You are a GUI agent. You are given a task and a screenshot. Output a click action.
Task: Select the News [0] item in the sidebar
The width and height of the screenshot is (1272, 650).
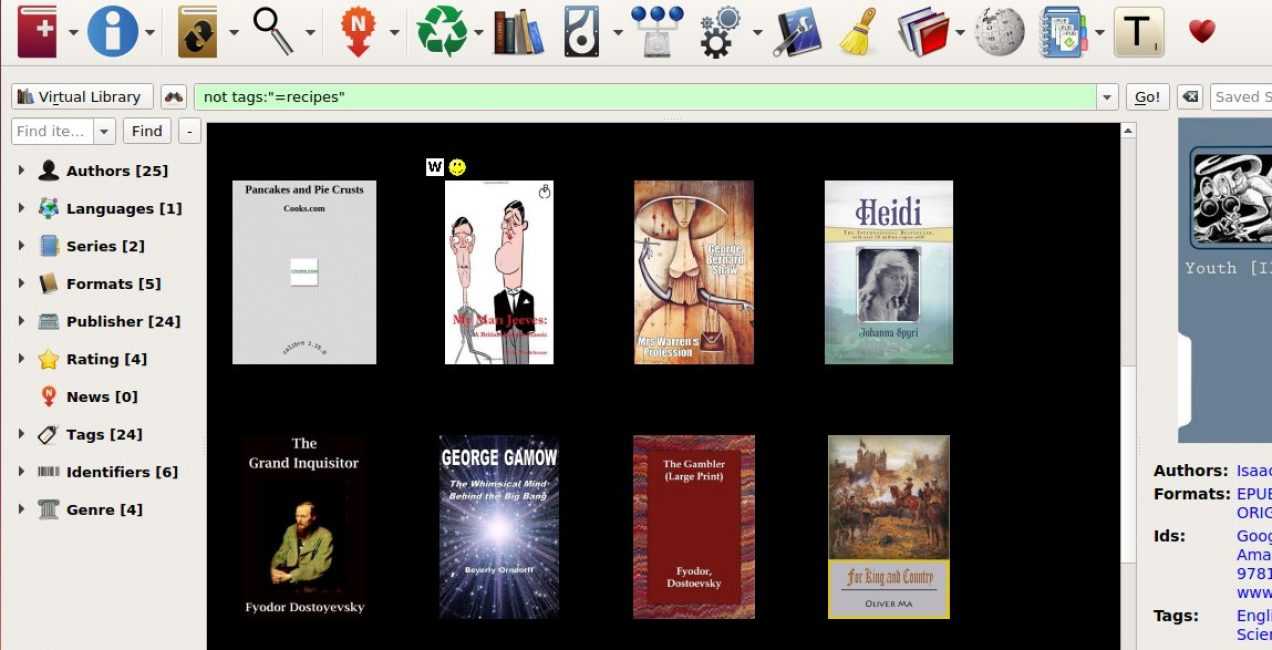(101, 397)
